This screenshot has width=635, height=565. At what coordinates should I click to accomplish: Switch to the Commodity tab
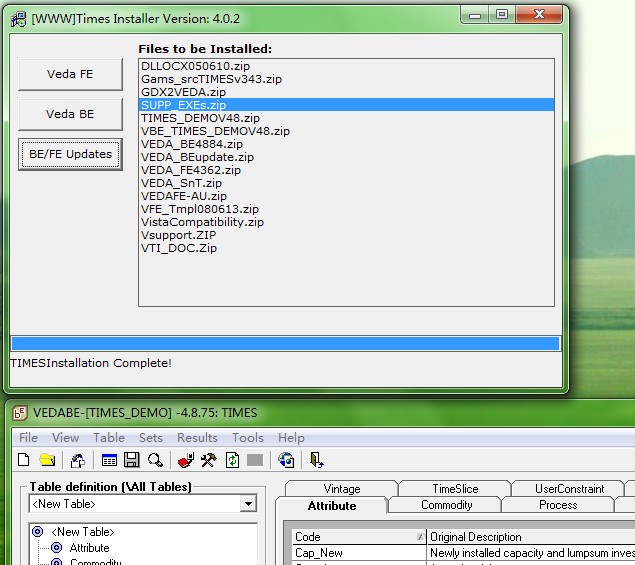coord(446,505)
